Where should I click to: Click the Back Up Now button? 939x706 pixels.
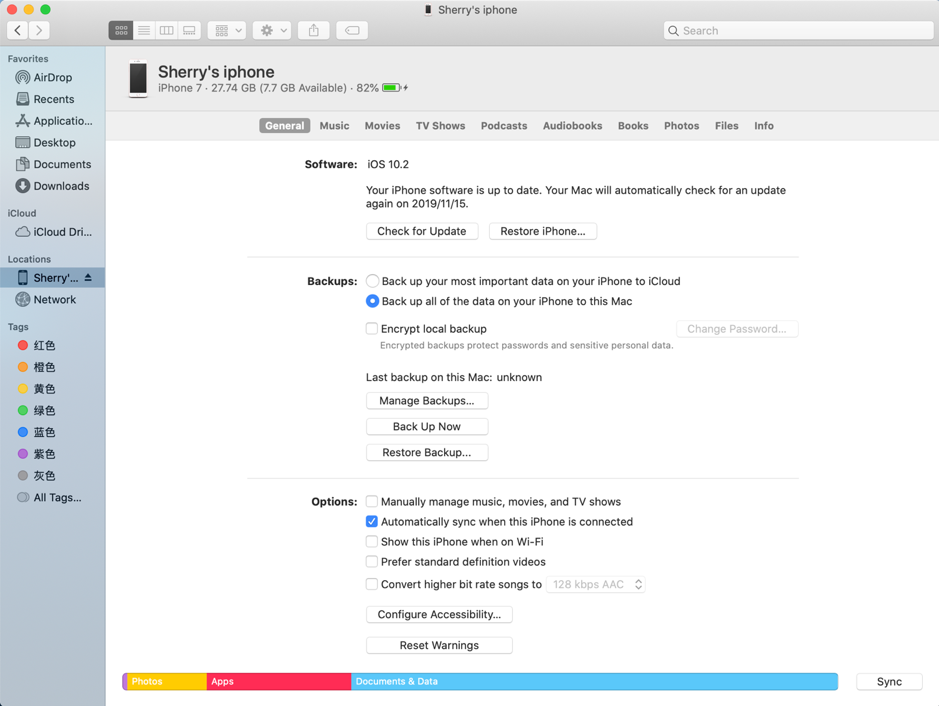point(427,427)
